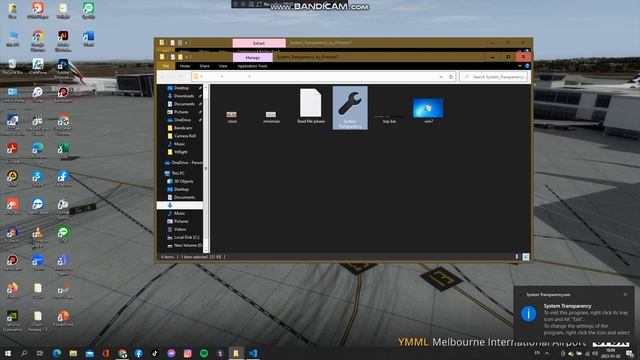
Task: Refresh the current folder view
Action: click(x=451, y=76)
